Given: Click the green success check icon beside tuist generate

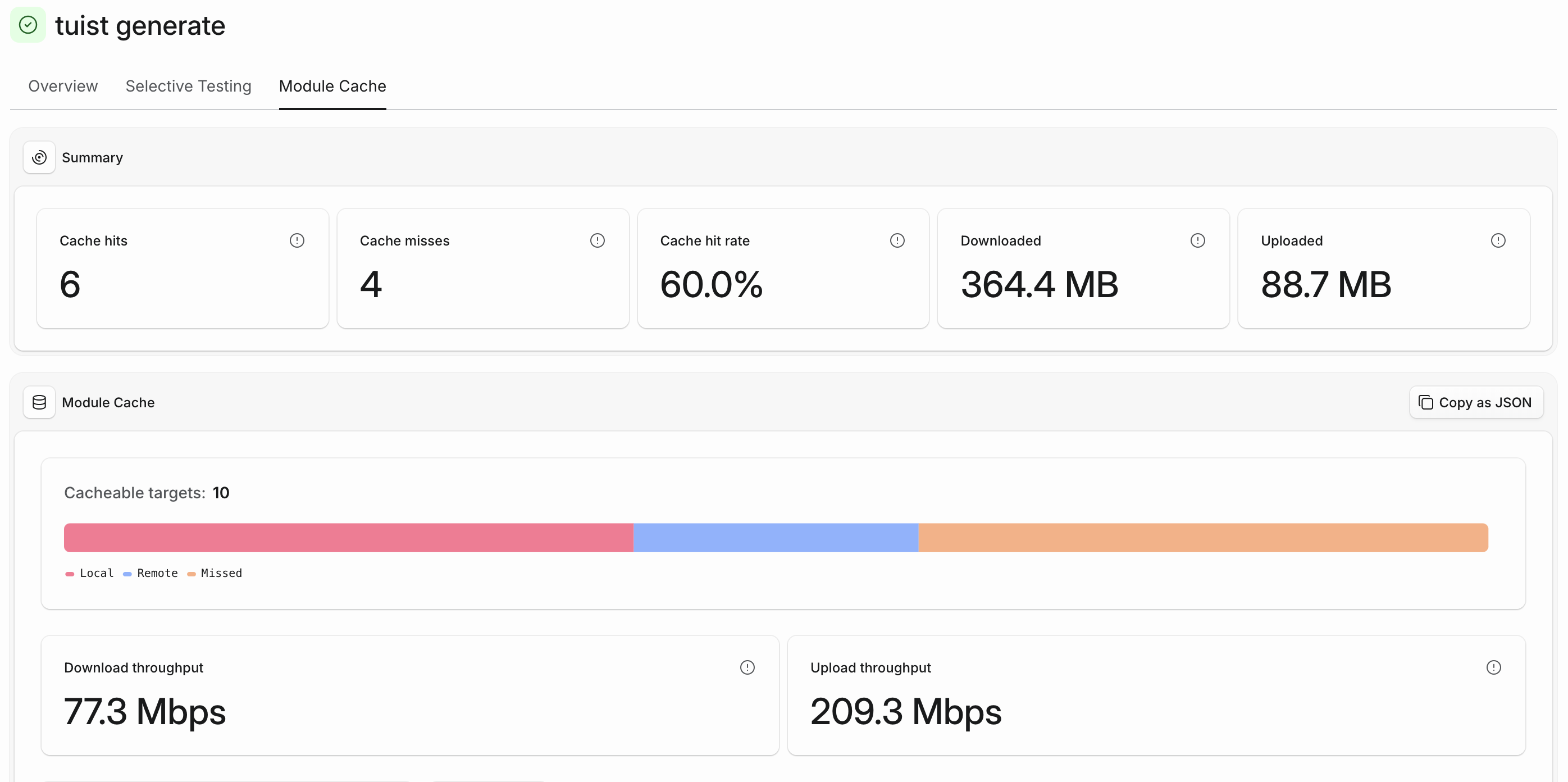Looking at the screenshot, I should point(28,25).
